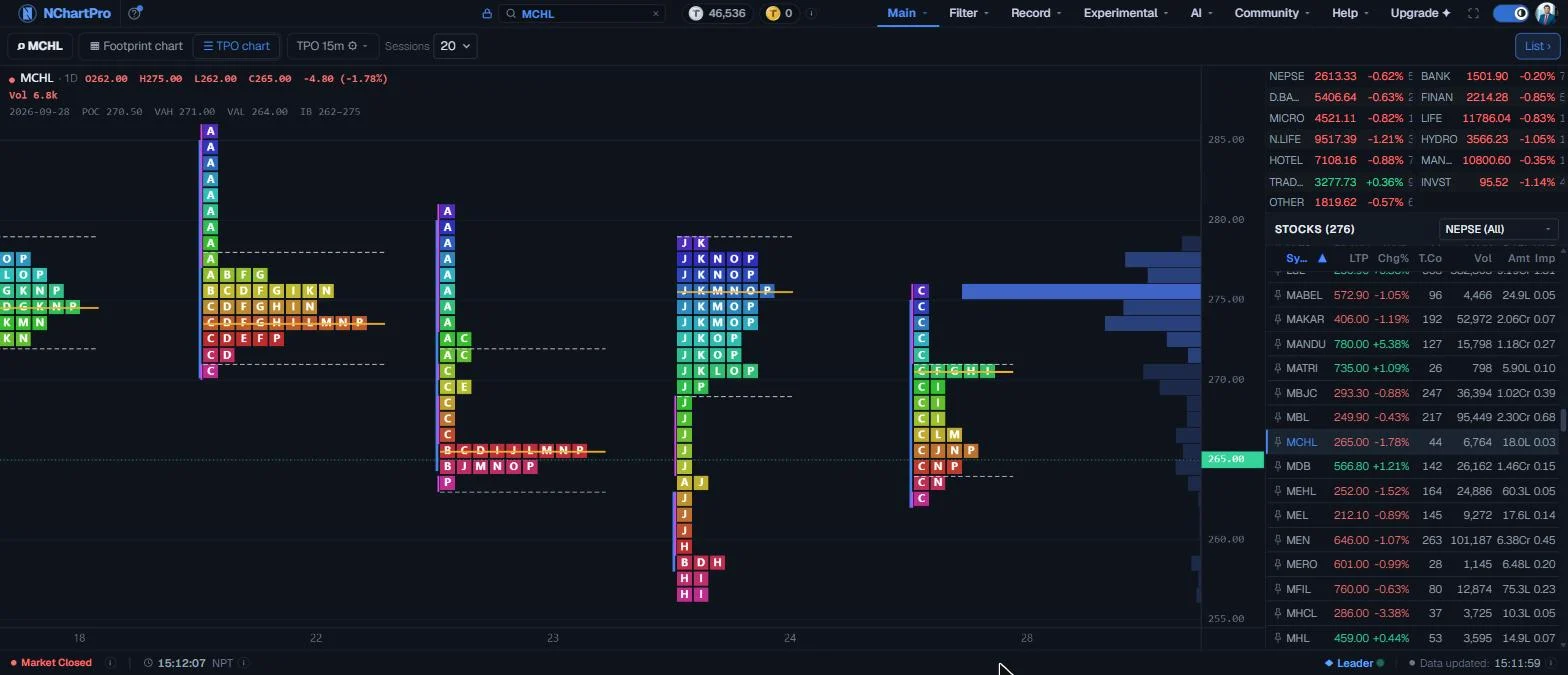Sort stocks by LTP column
The image size is (1568, 675).
1358,258
